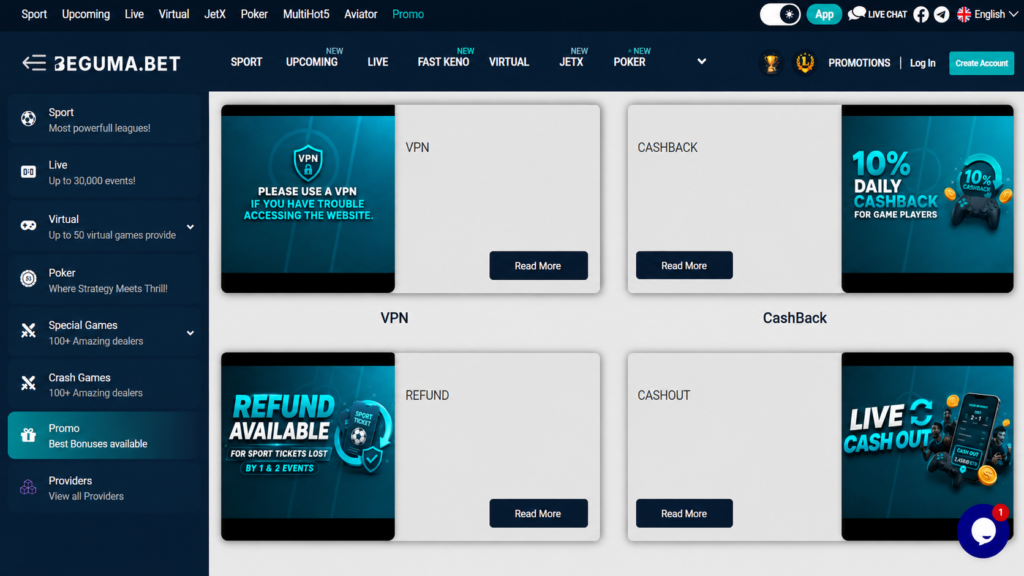Viewport: 1024px width, 576px height.
Task: Click the CashBack caption below card
Action: click(795, 318)
